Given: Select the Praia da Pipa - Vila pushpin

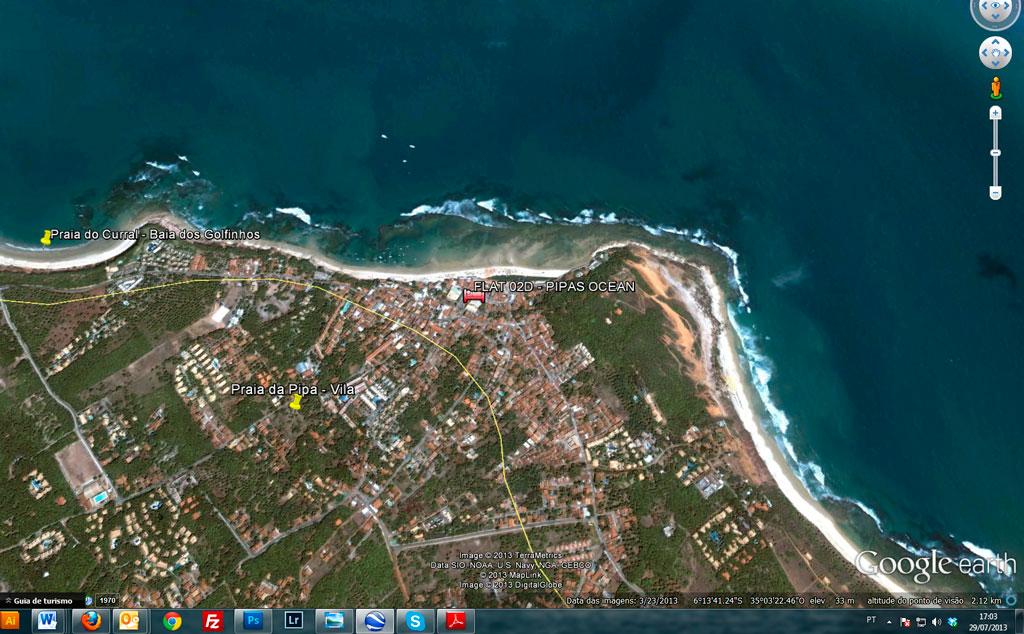Looking at the screenshot, I should coord(296,402).
